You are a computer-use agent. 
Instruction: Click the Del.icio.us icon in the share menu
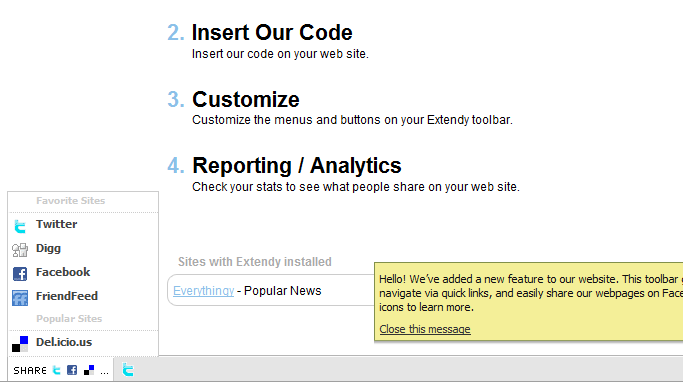(x=20, y=344)
